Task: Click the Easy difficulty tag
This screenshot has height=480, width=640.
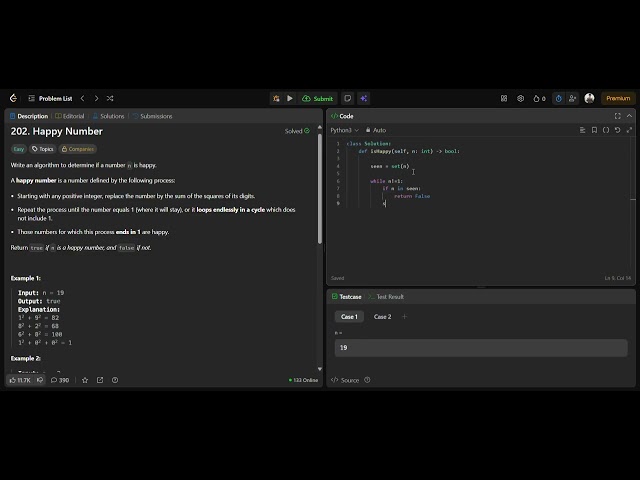Action: coord(19,149)
